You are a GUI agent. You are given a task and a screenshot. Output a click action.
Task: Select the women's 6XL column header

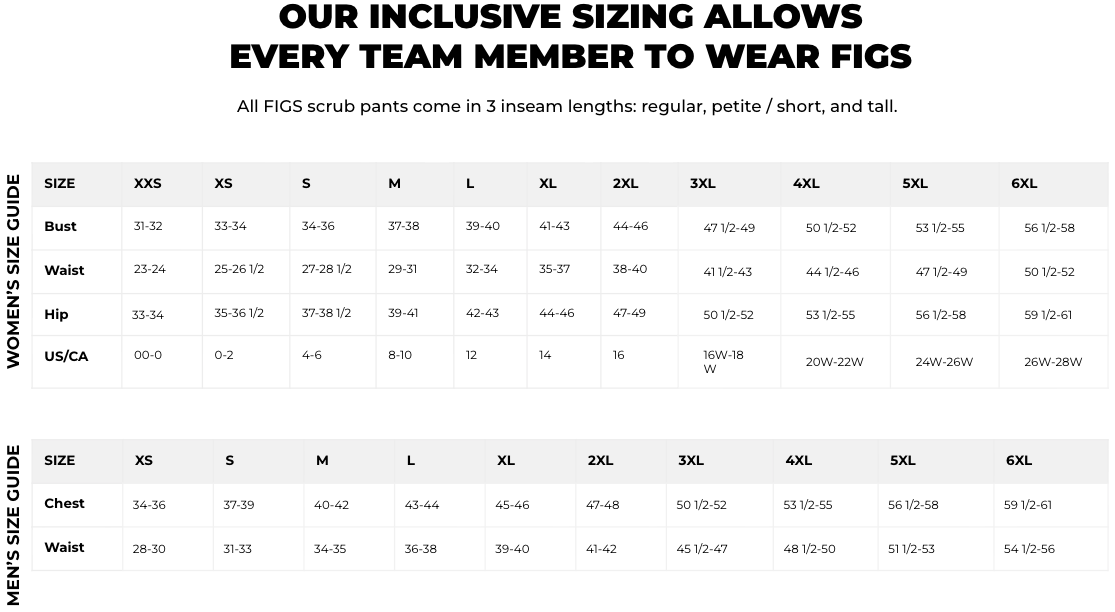point(1024,184)
